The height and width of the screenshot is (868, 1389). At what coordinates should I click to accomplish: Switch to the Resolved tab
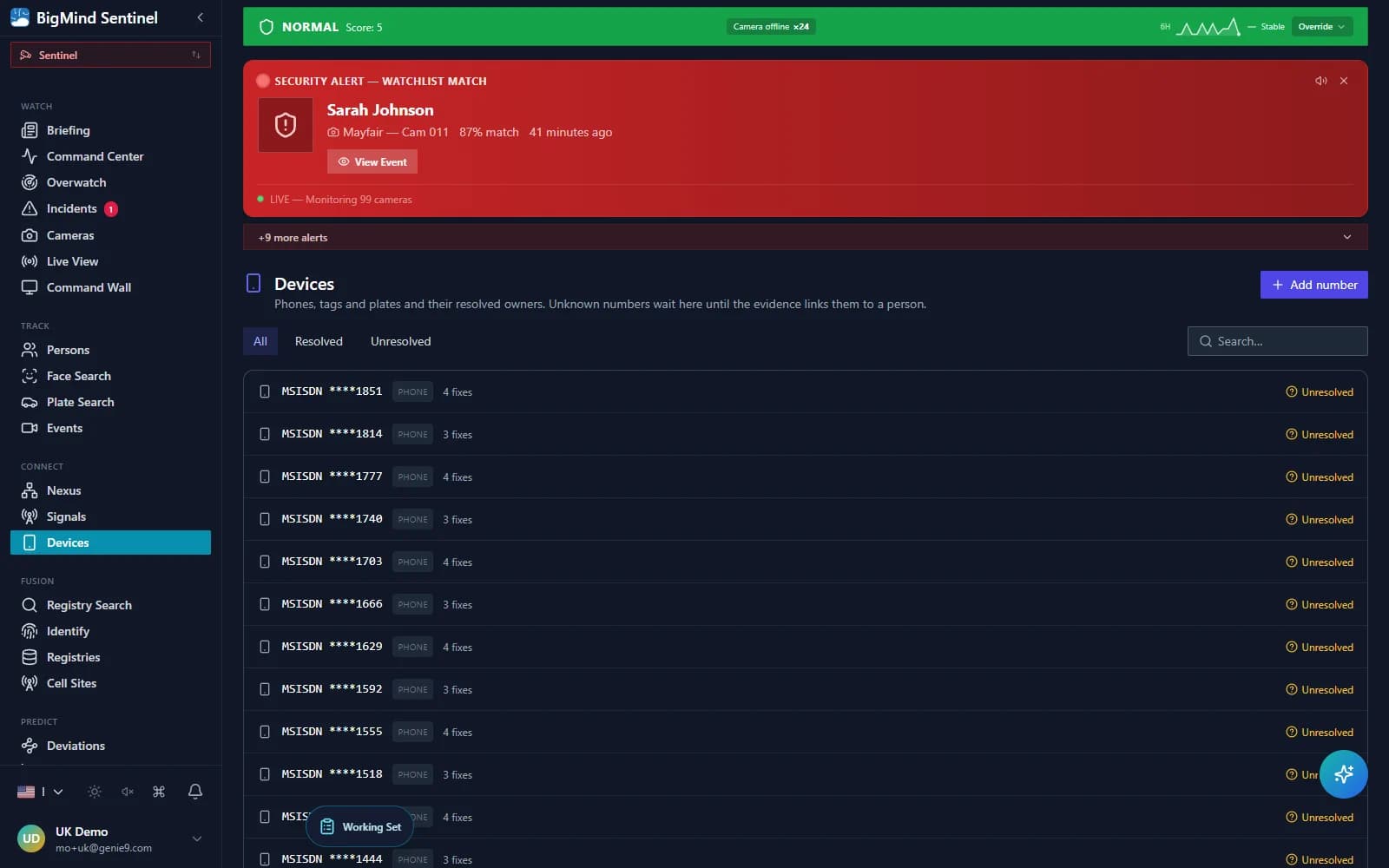click(x=319, y=341)
